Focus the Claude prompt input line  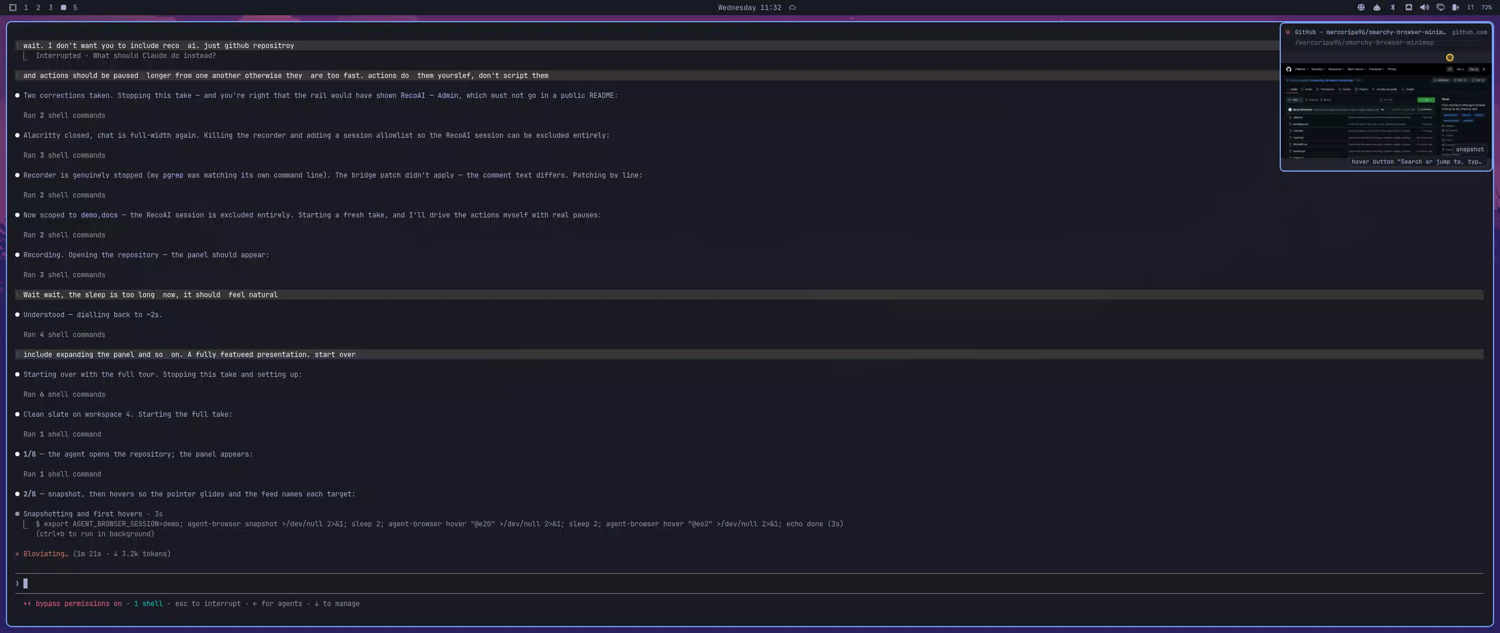750,583
